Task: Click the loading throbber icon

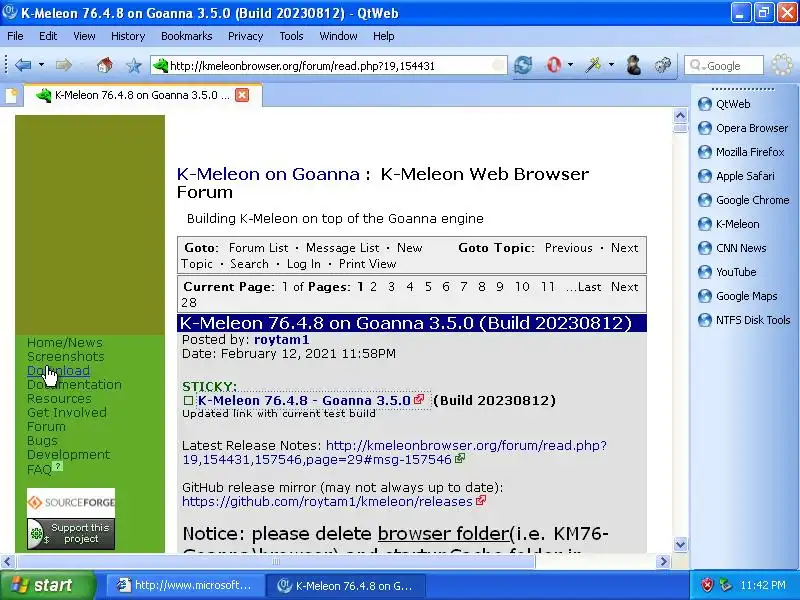Action: tap(782, 65)
